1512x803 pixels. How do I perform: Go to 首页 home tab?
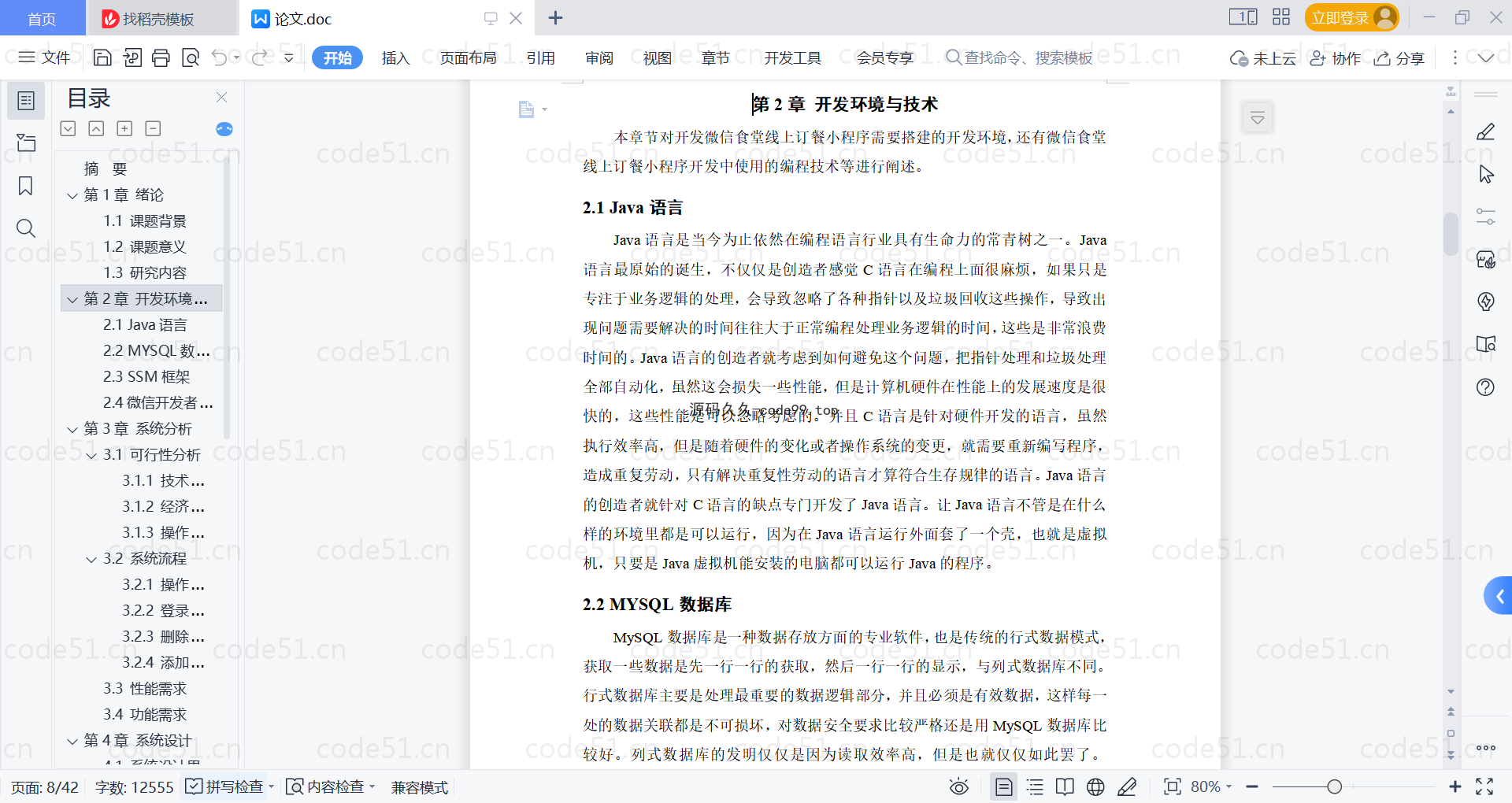[x=42, y=18]
